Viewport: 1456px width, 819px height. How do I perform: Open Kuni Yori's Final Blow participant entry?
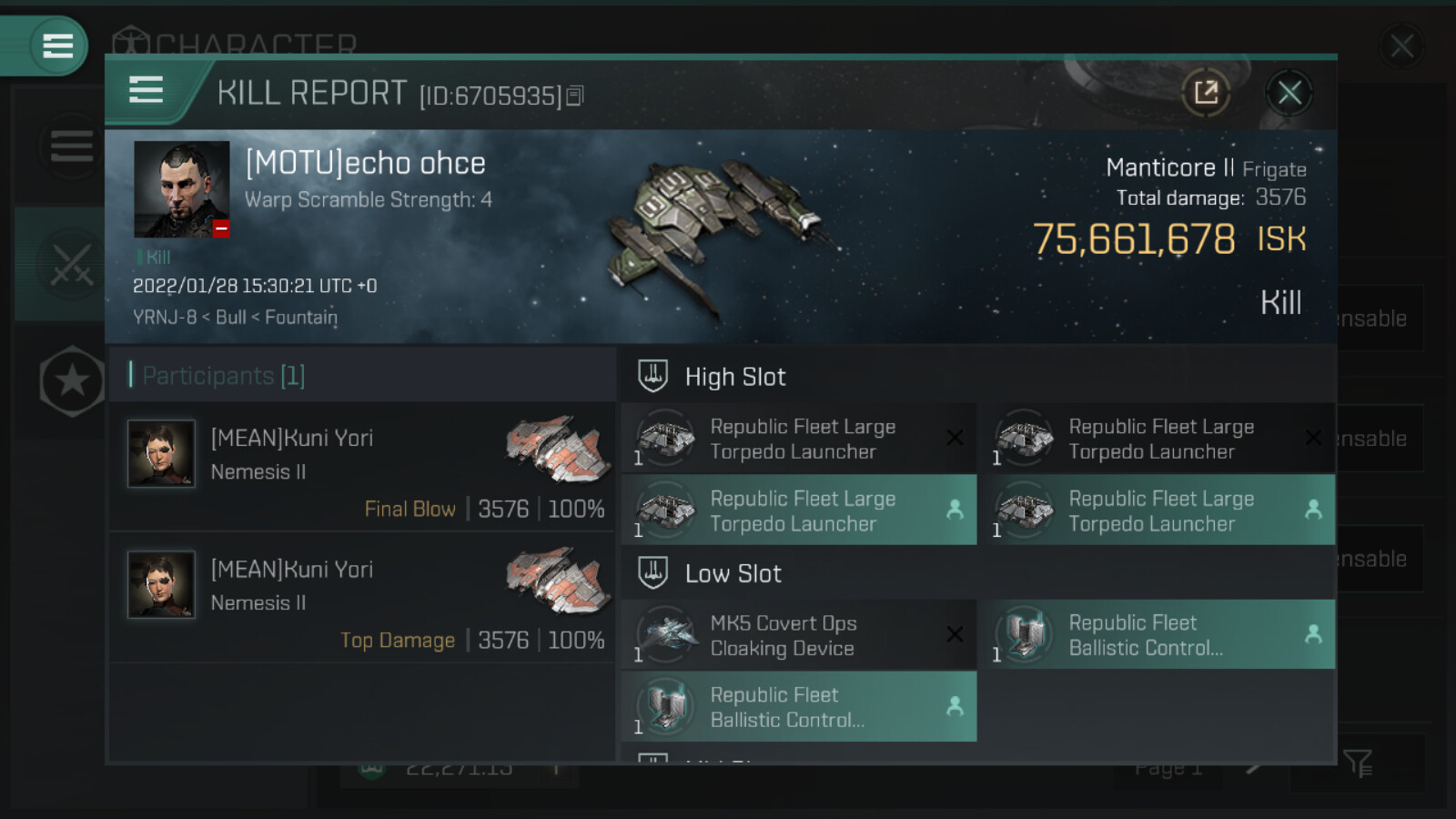click(362, 468)
